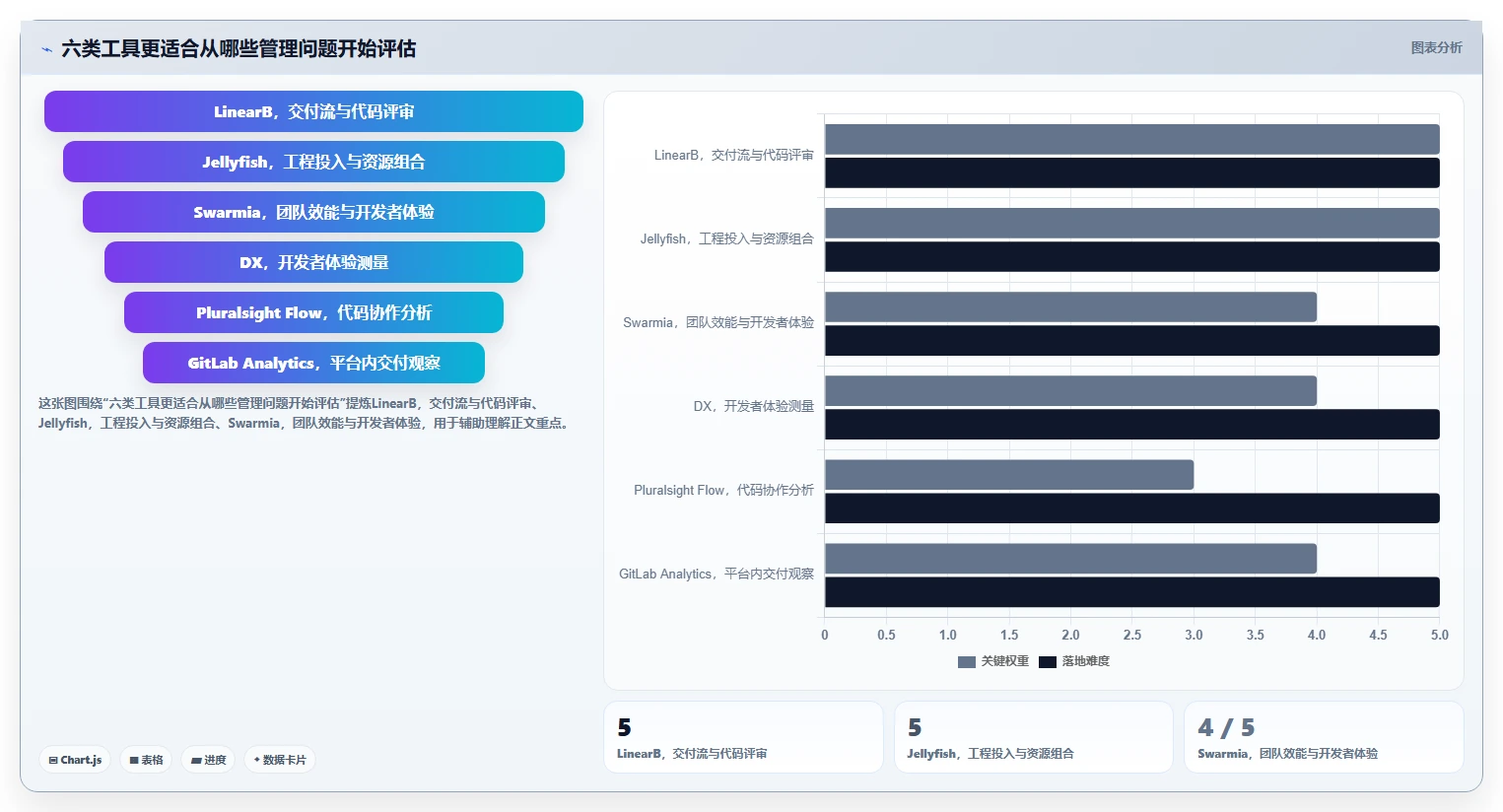Screen dimensions: 1503x812
Task: Click the chart axis label 'Jellyfish，工程投入与资源组合'
Action: click(727, 238)
